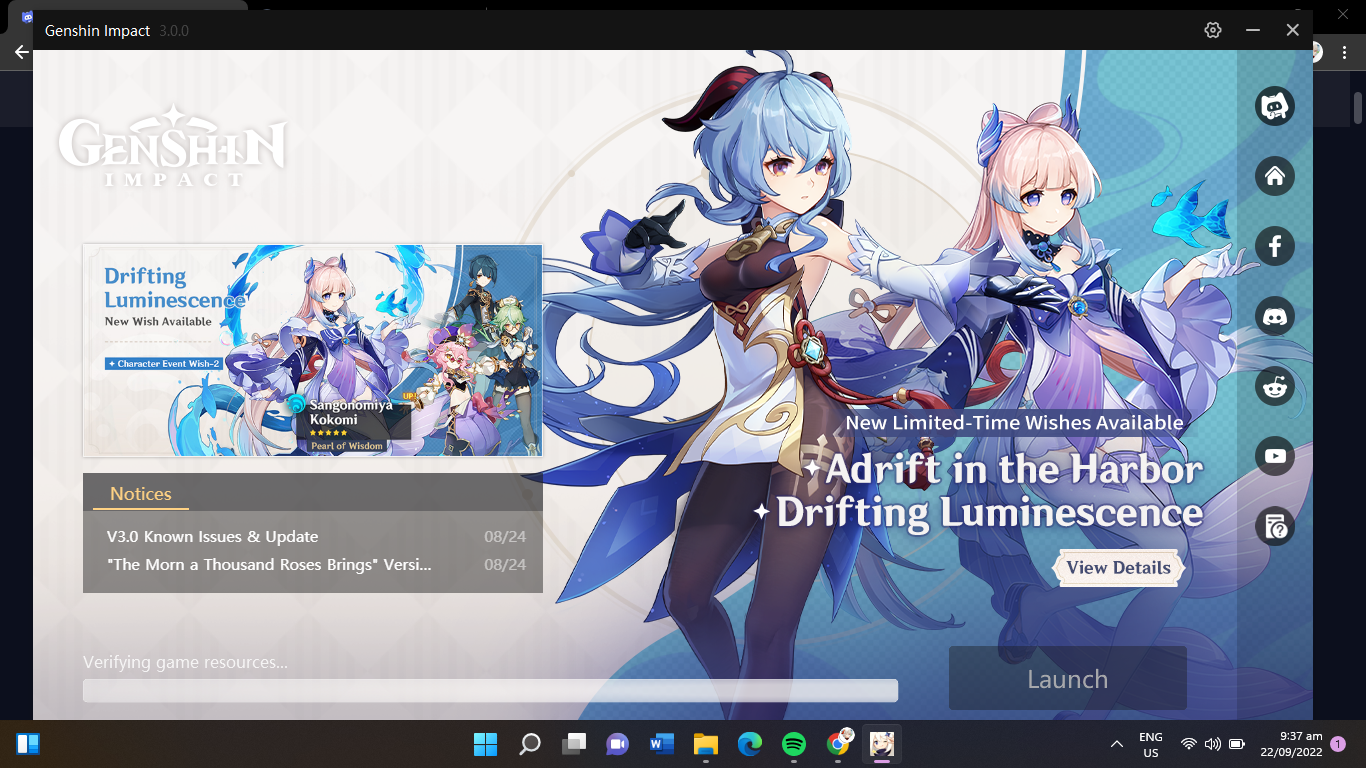Open the Windows Start menu

coord(485,744)
